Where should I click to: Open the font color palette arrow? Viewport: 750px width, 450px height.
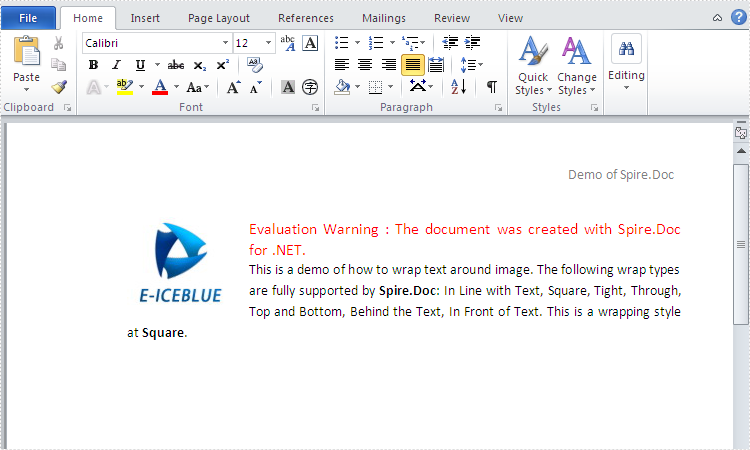[176, 87]
